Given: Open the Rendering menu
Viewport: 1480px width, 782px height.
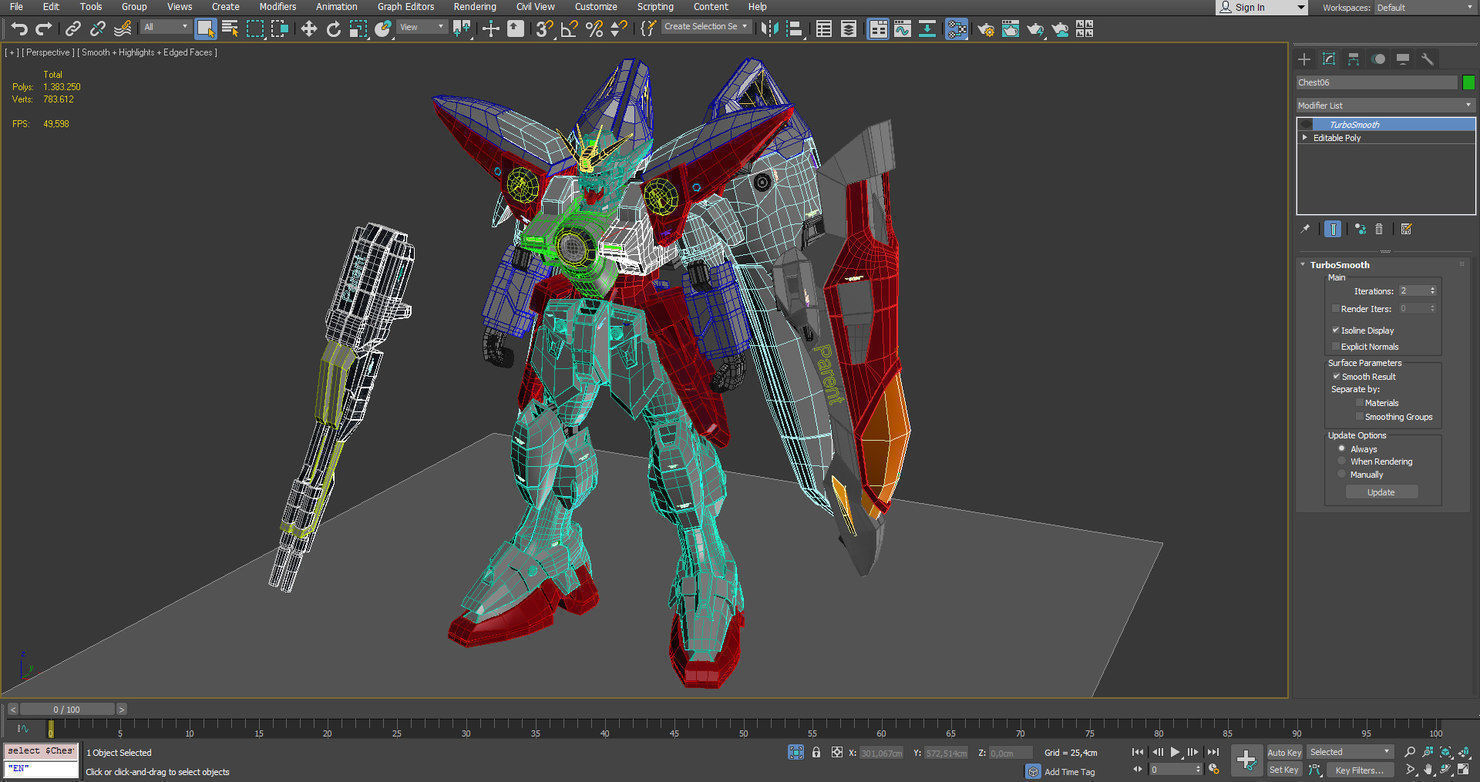Looking at the screenshot, I should tap(475, 7).
